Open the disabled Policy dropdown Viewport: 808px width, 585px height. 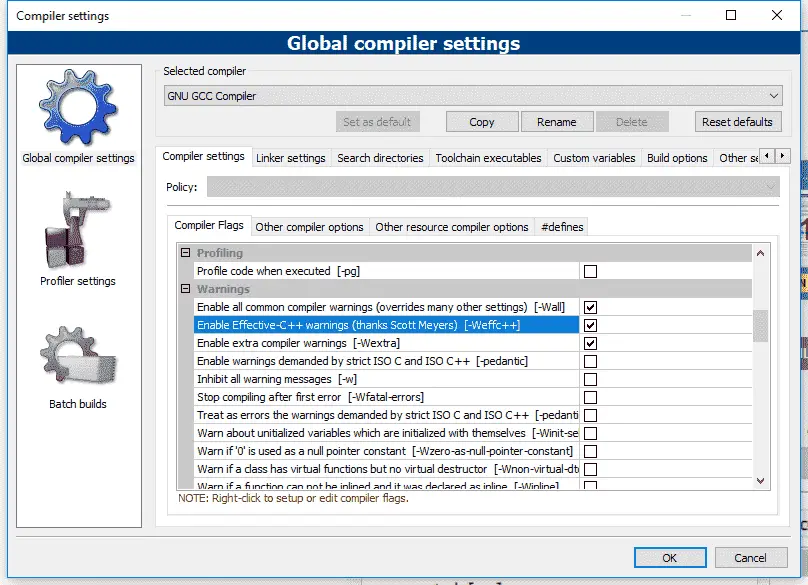click(493, 187)
